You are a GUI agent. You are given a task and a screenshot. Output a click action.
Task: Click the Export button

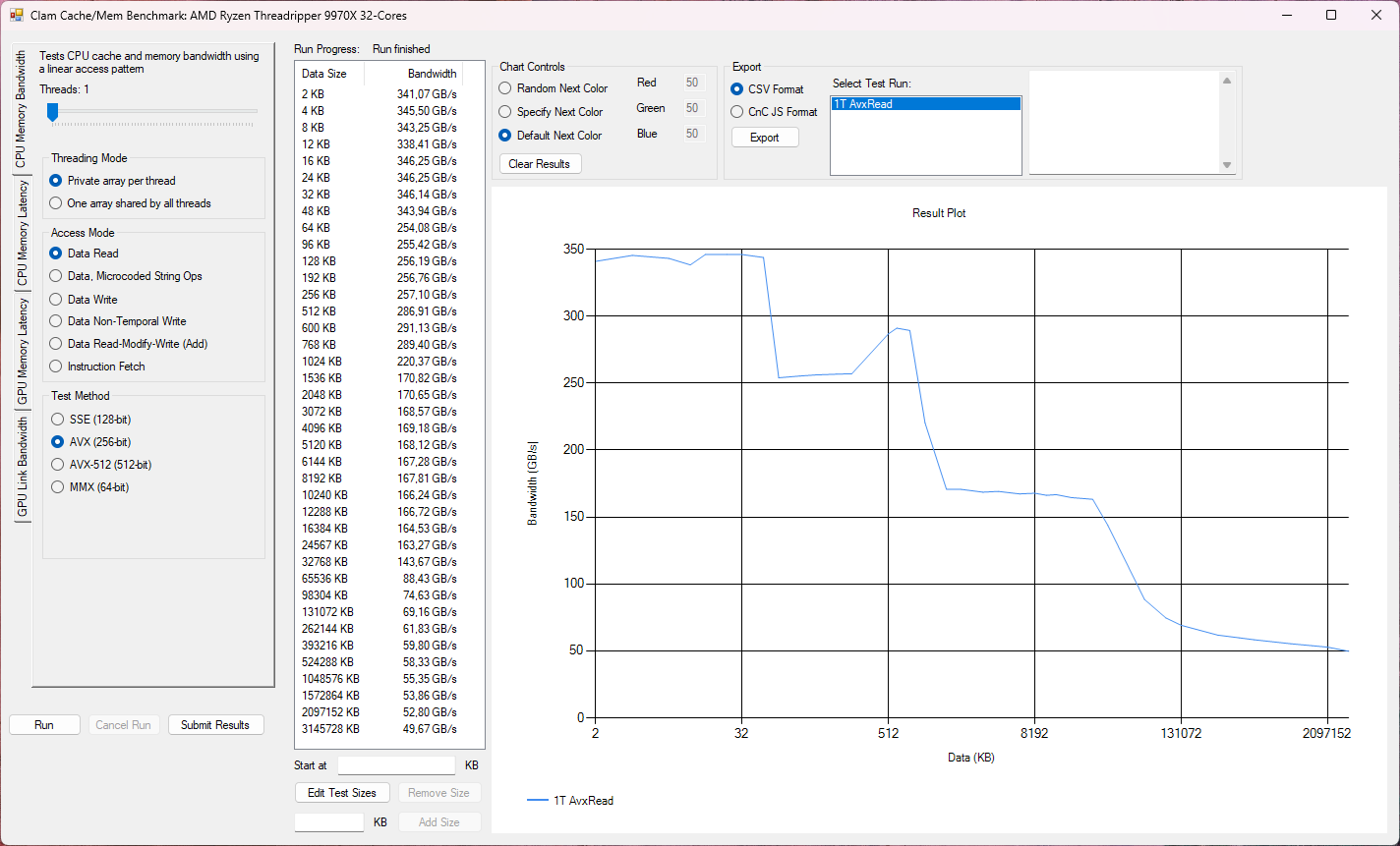click(765, 138)
